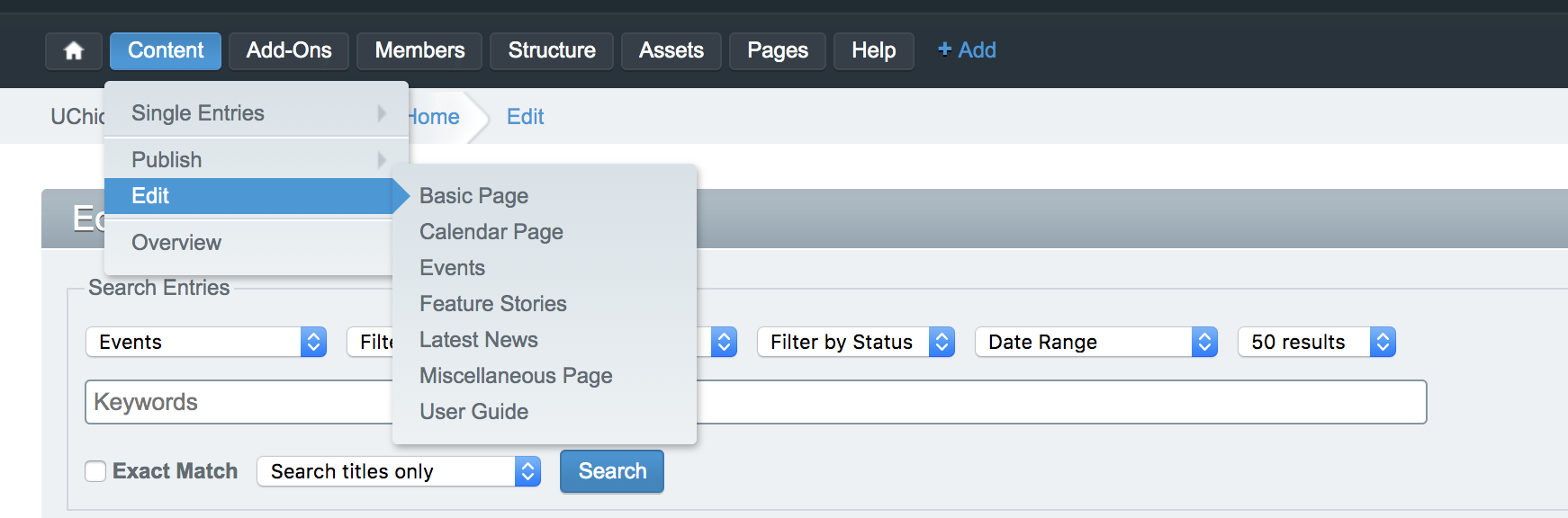Open the Date Range dropdown
The width and height of the screenshot is (1568, 518).
coord(1095,343)
